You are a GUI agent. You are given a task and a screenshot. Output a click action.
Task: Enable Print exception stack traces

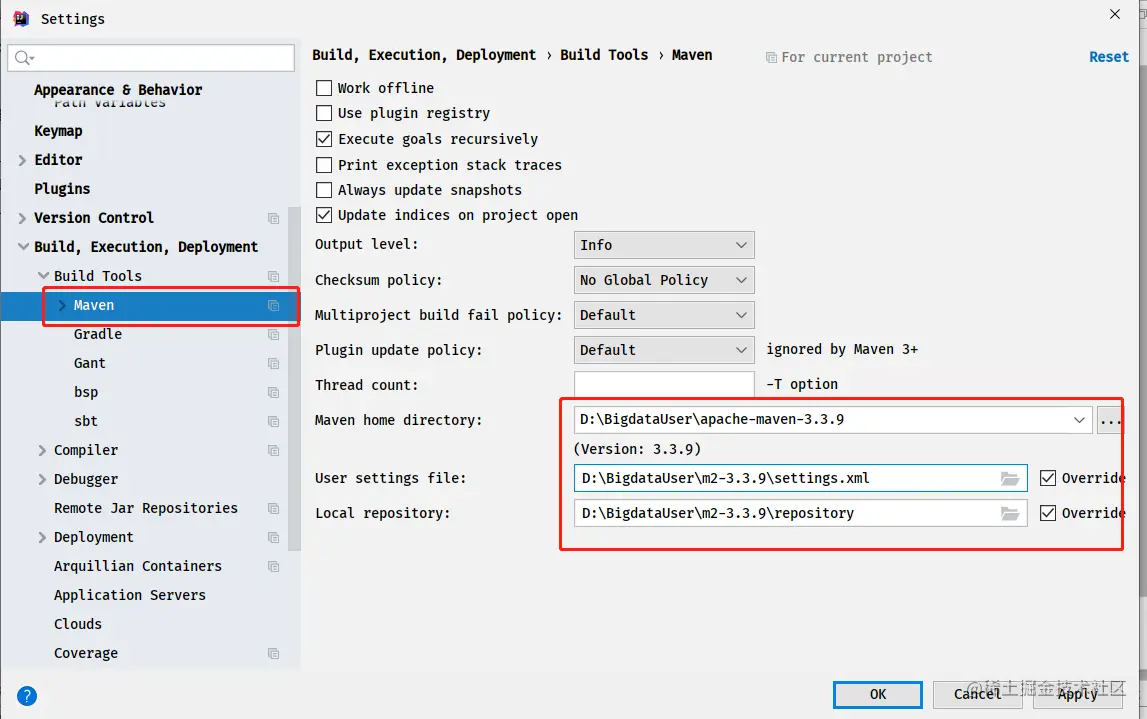(323, 165)
